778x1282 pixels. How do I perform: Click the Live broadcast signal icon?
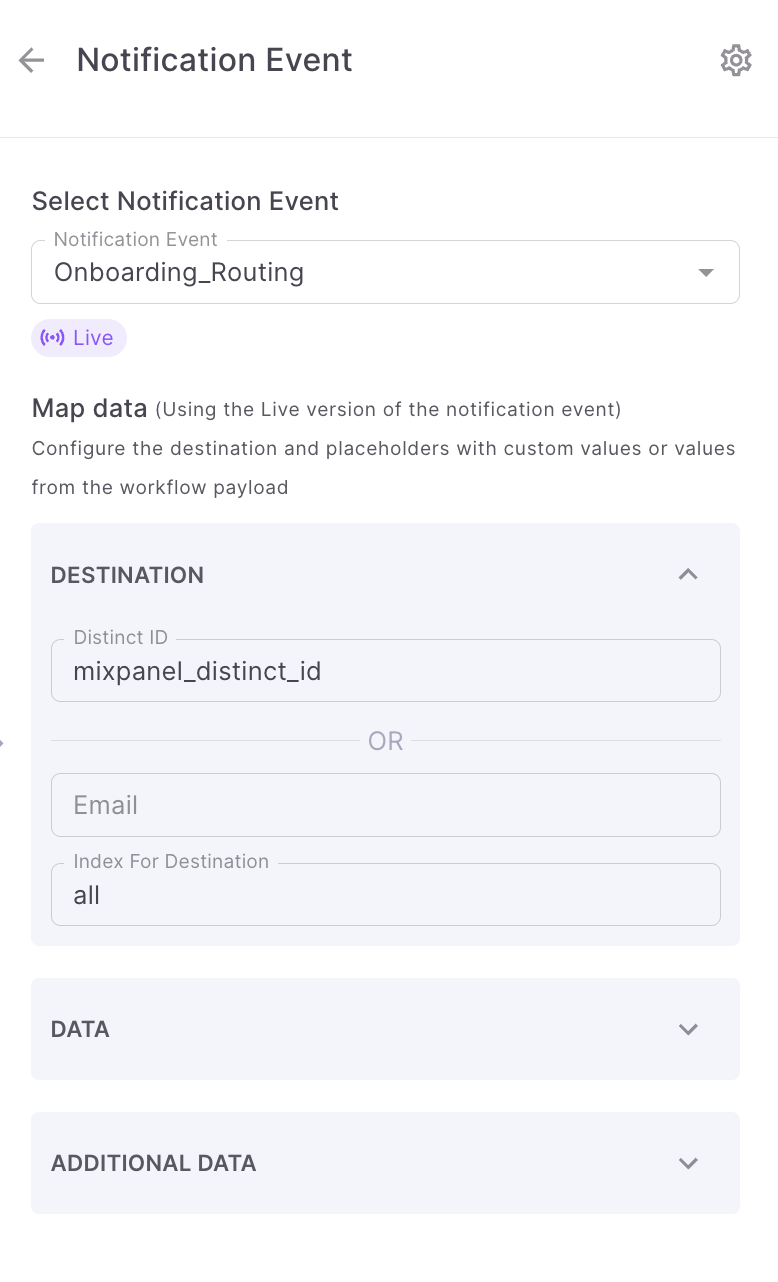click(52, 338)
